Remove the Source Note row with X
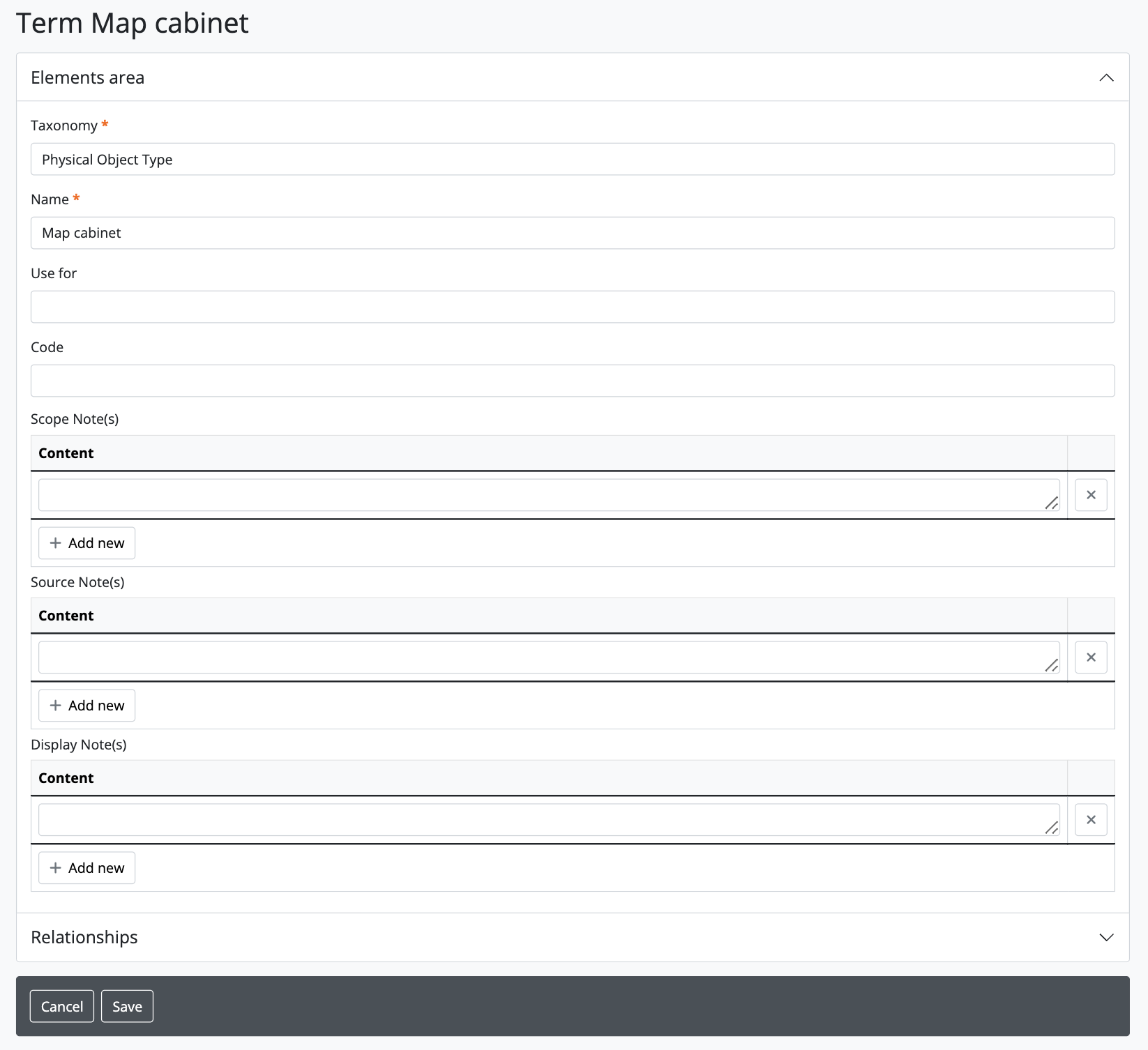 click(1091, 657)
